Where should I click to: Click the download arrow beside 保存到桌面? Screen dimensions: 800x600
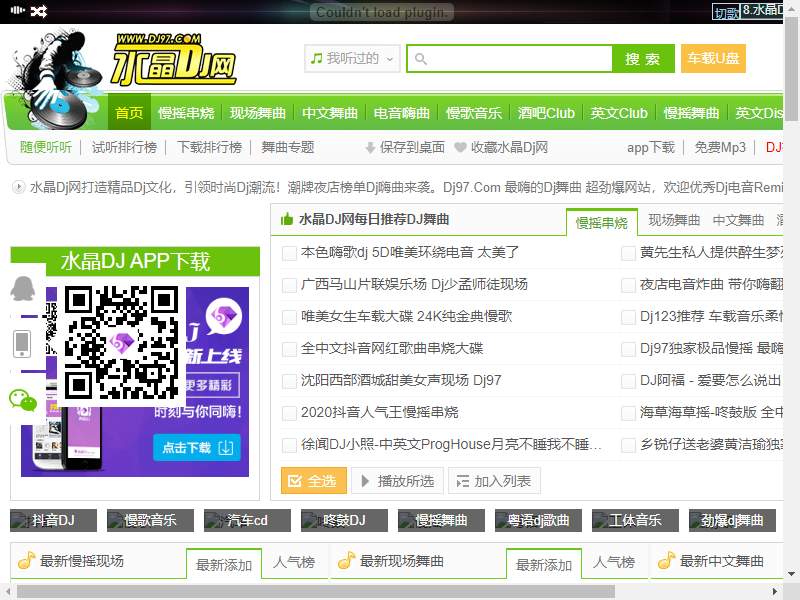click(x=370, y=148)
